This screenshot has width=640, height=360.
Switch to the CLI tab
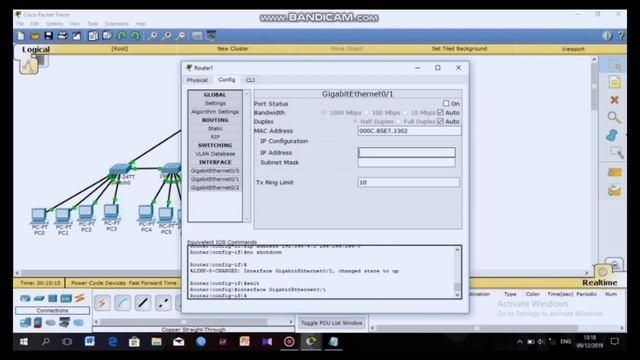(x=251, y=80)
